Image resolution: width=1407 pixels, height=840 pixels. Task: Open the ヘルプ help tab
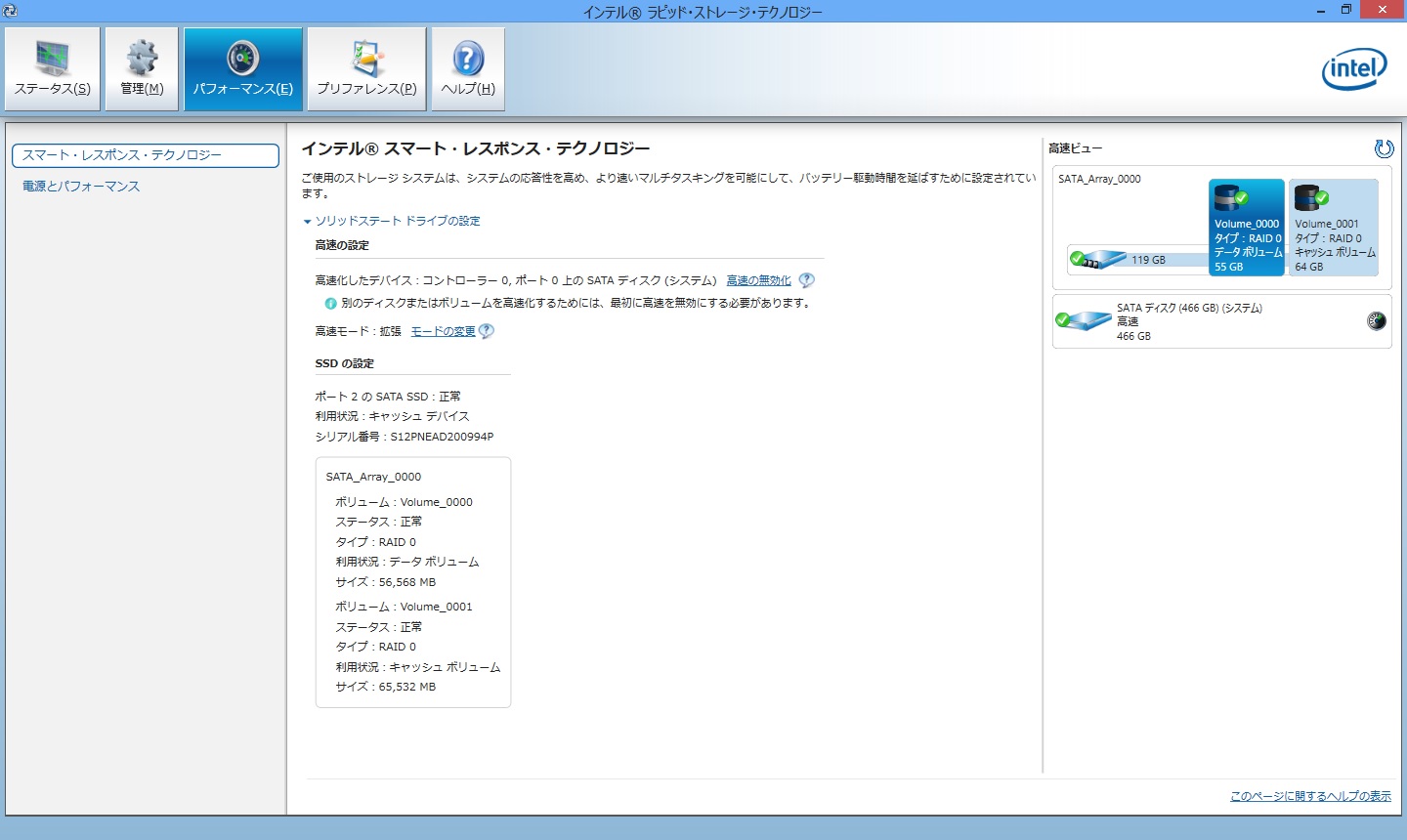468,68
